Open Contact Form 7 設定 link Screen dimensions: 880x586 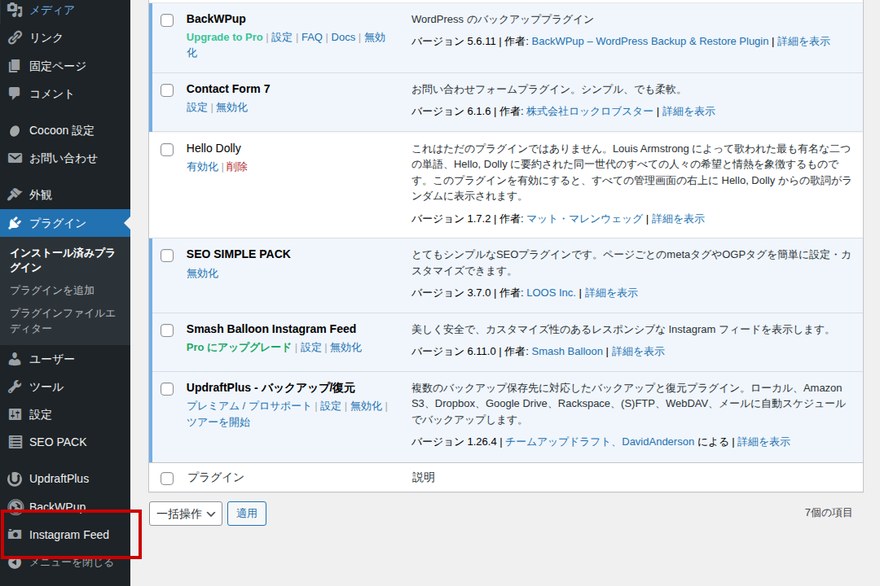click(197, 107)
